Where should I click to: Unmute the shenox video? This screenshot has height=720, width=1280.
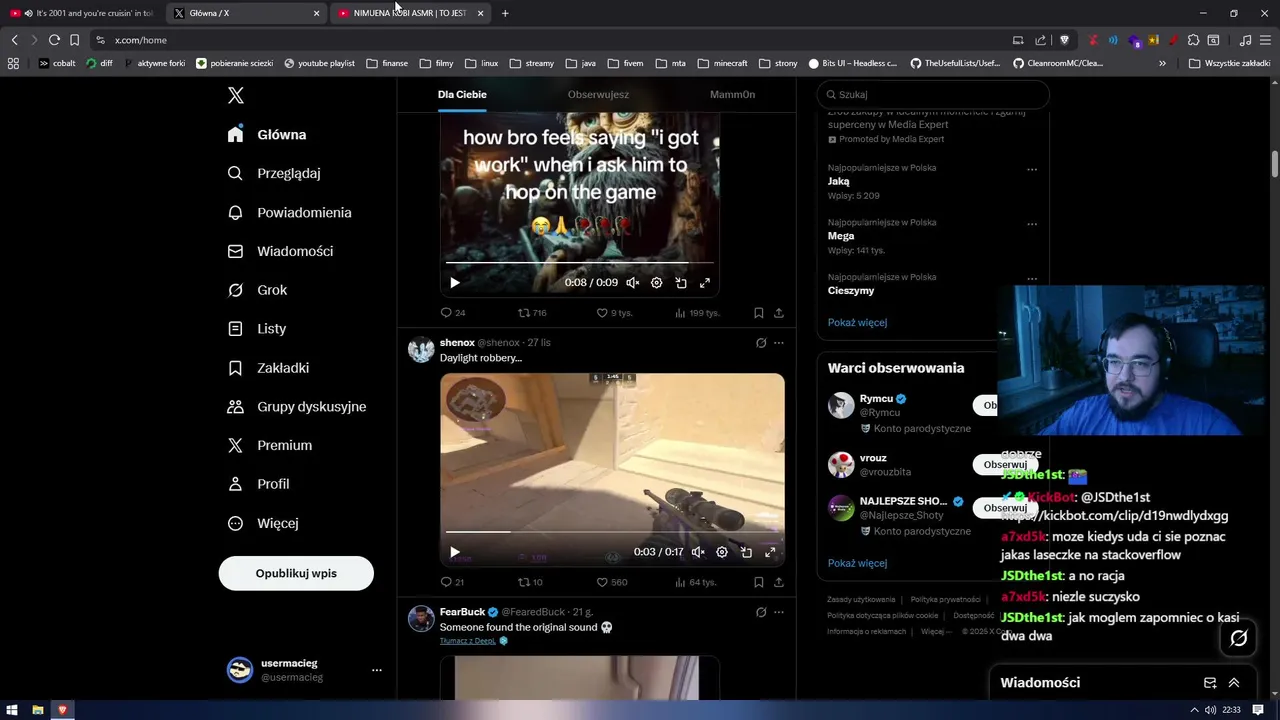(x=698, y=552)
